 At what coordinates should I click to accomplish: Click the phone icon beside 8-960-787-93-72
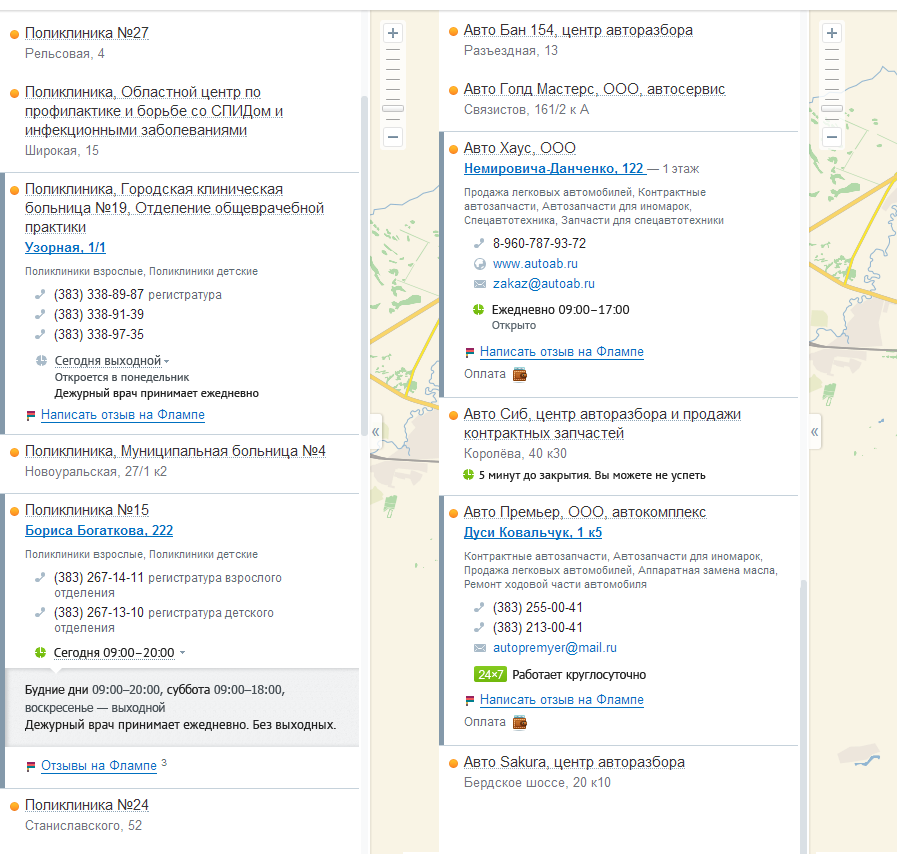pos(479,244)
